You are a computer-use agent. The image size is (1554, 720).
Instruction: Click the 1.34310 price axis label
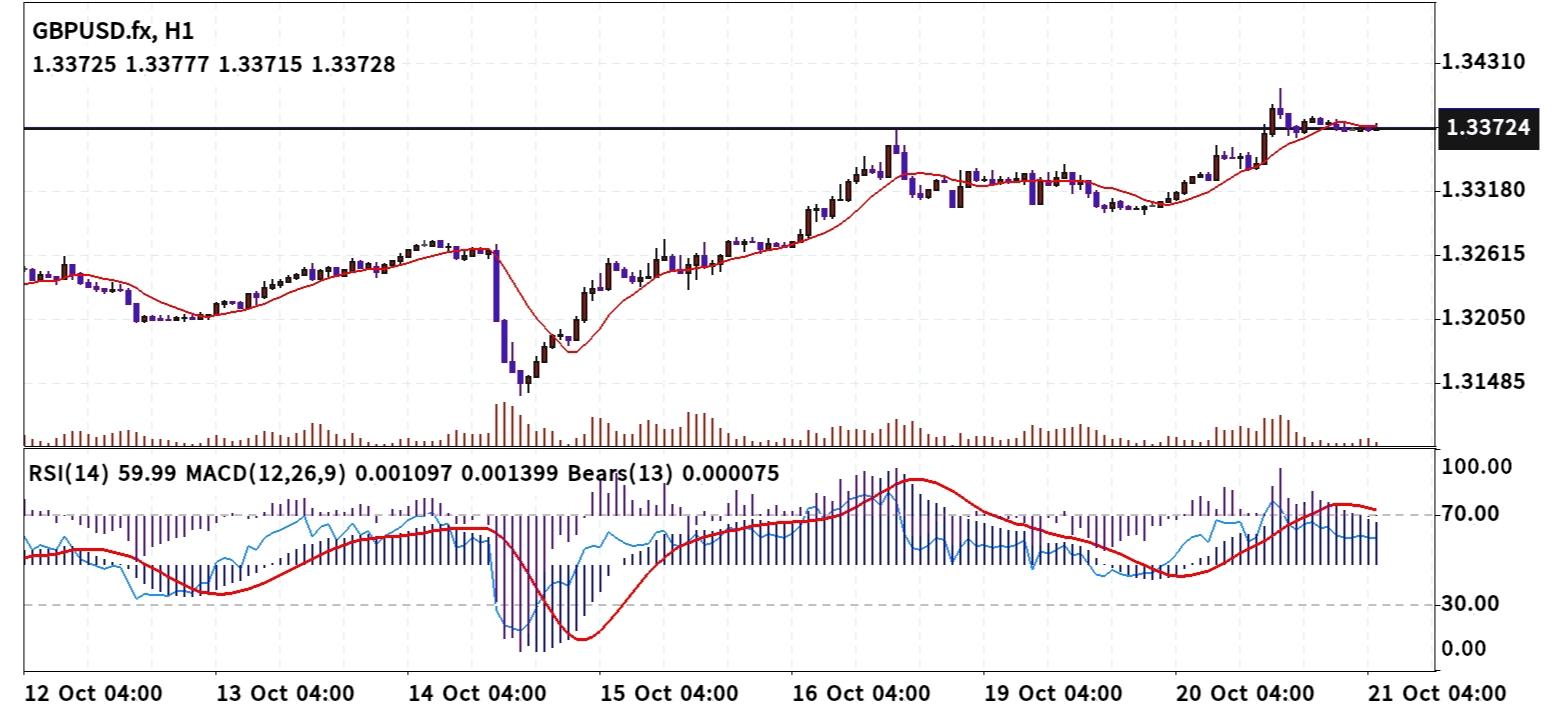point(1483,62)
